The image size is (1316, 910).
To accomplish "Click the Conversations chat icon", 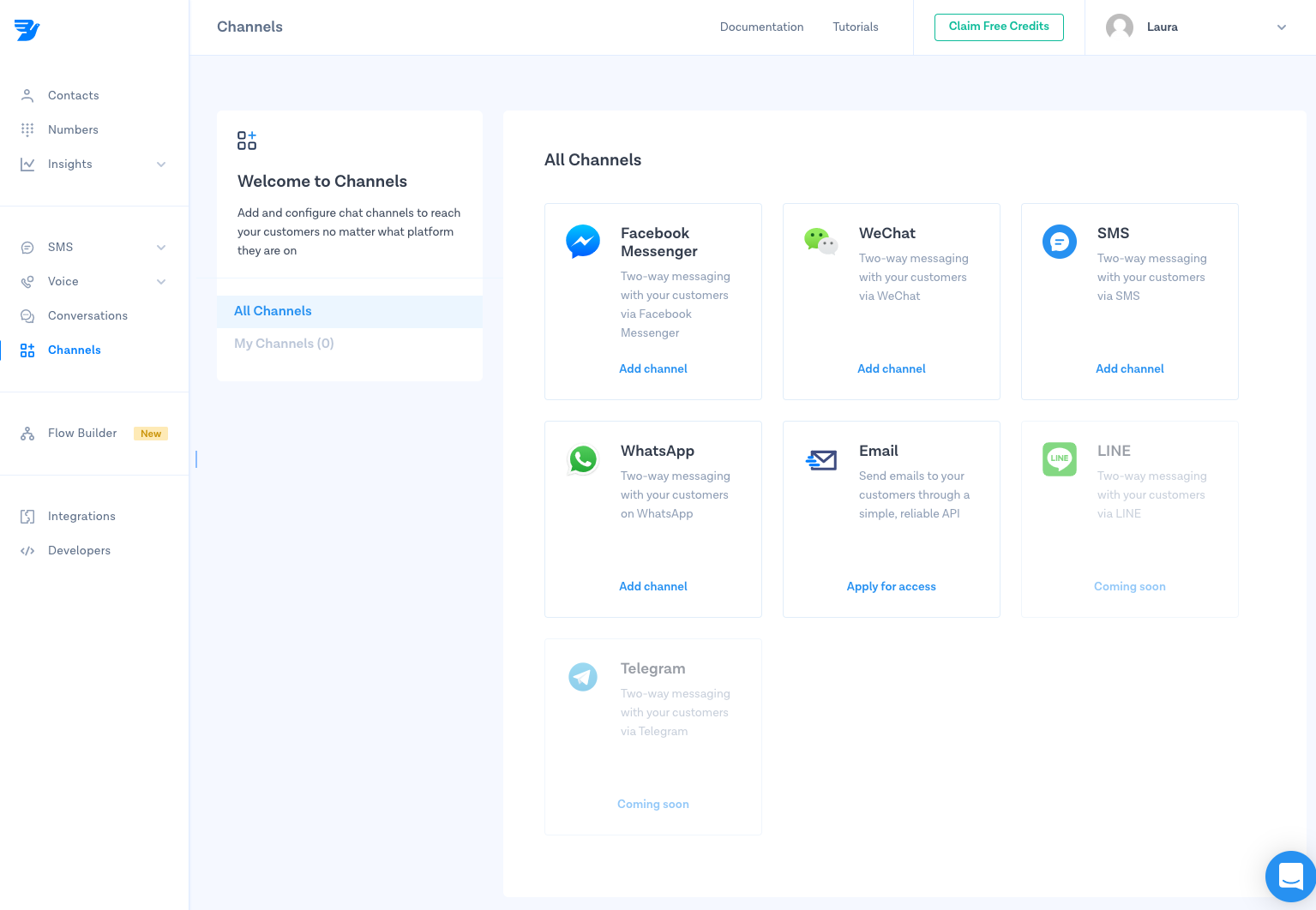I will 27,315.
